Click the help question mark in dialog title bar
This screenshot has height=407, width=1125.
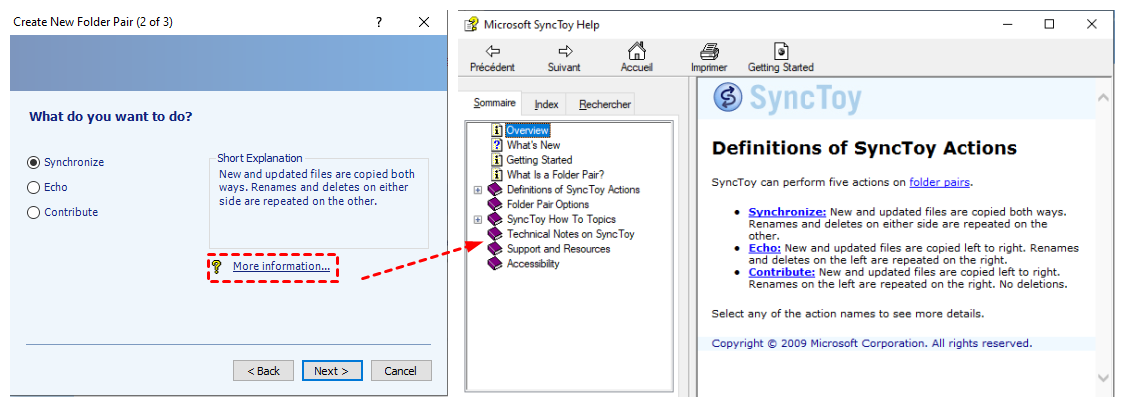(x=379, y=22)
